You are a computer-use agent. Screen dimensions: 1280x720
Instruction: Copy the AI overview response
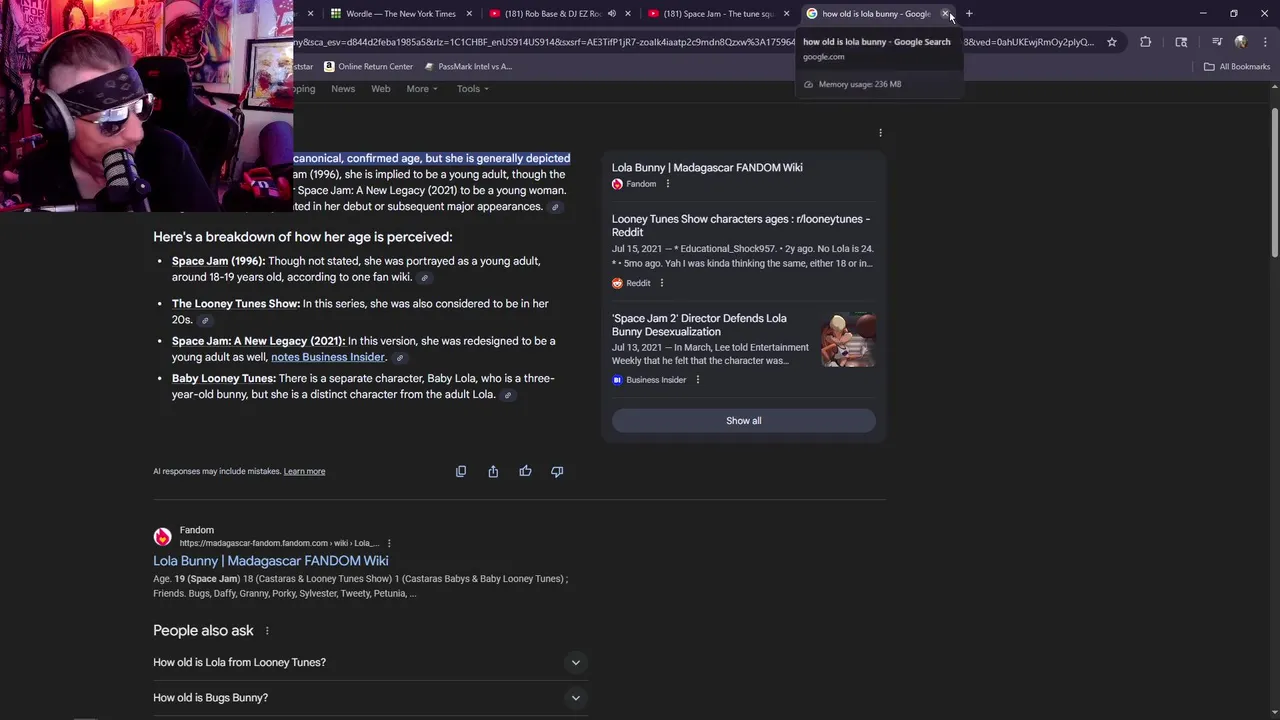(461, 471)
